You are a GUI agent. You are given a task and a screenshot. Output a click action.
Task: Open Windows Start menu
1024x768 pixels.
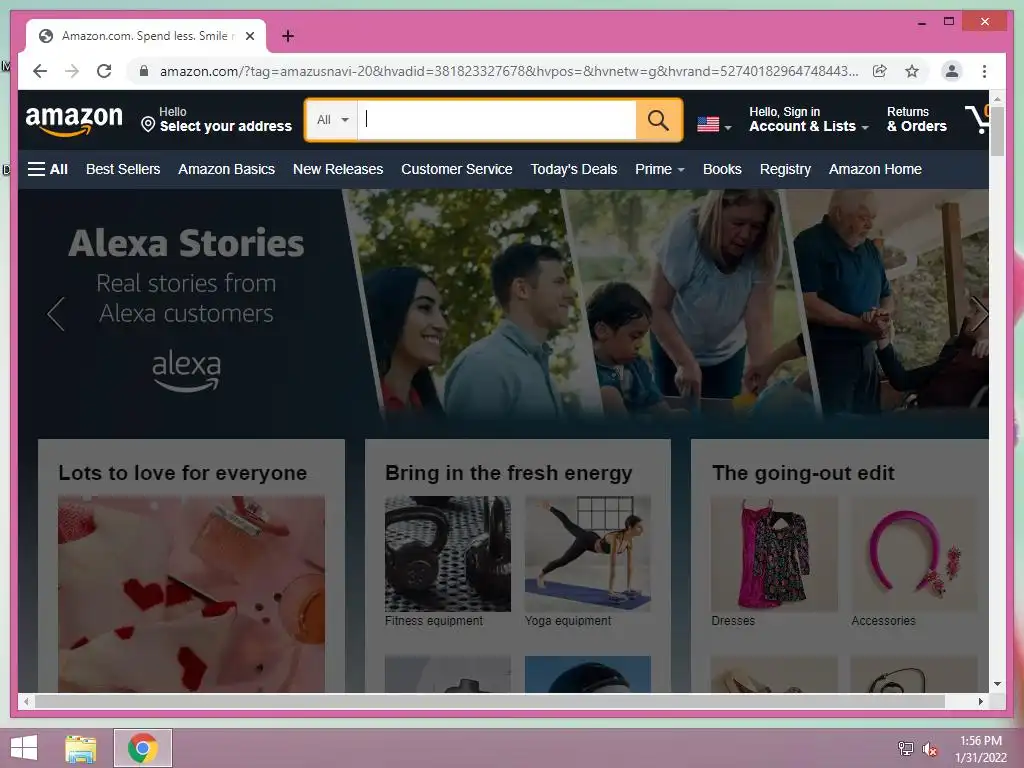point(24,748)
